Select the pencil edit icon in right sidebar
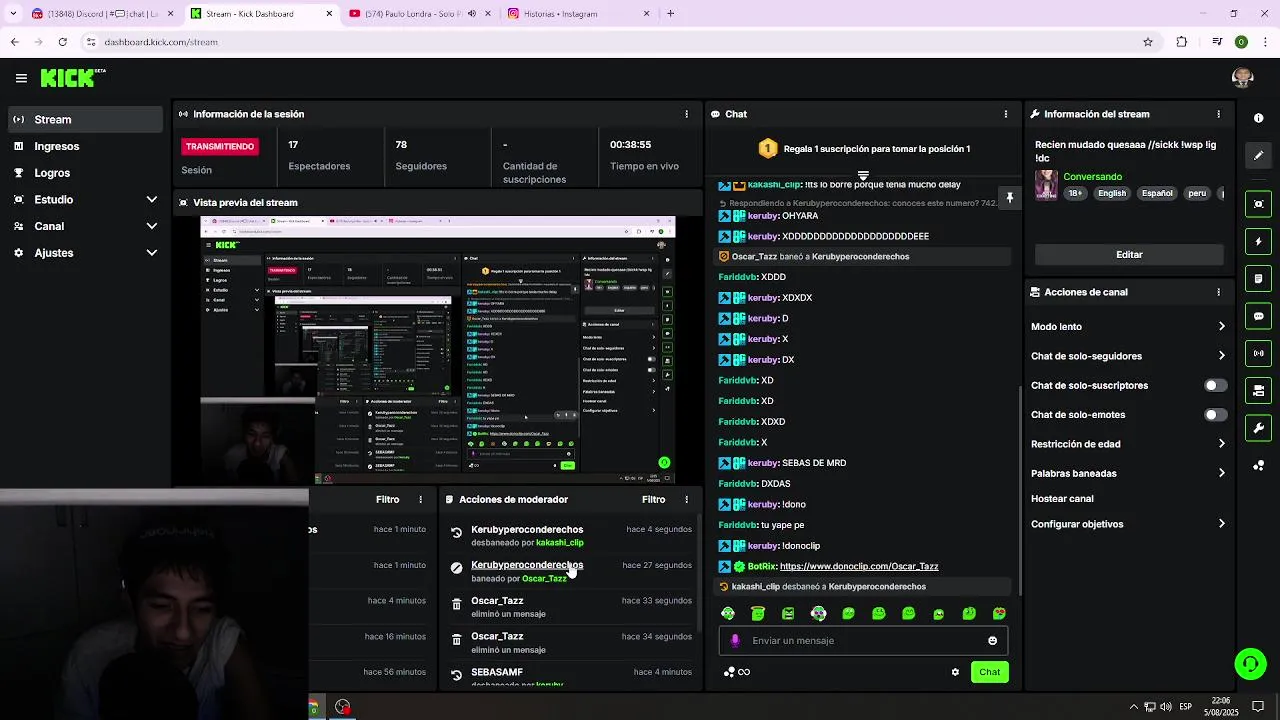The height and width of the screenshot is (720, 1280). pos(1258,155)
